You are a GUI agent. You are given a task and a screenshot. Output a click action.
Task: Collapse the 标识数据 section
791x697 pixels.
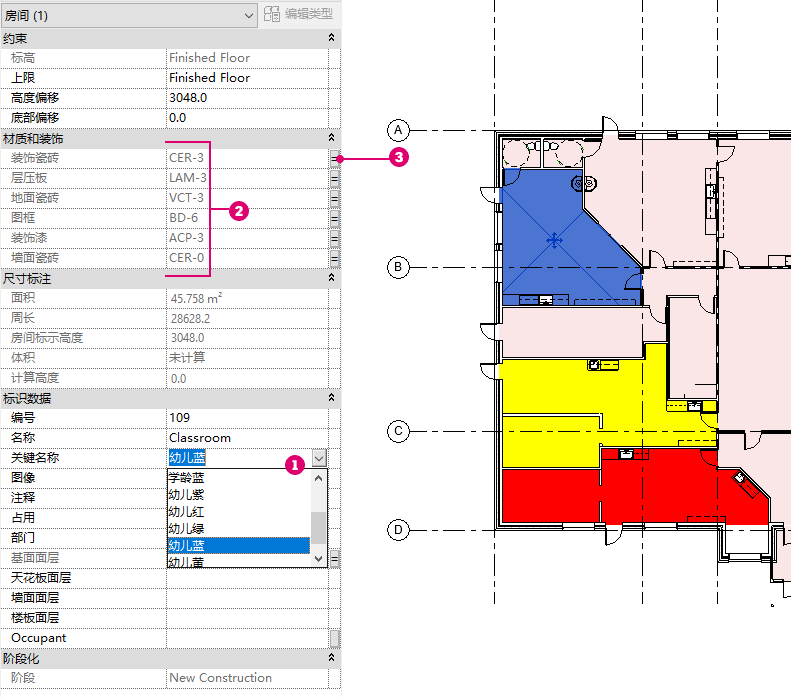click(331, 398)
